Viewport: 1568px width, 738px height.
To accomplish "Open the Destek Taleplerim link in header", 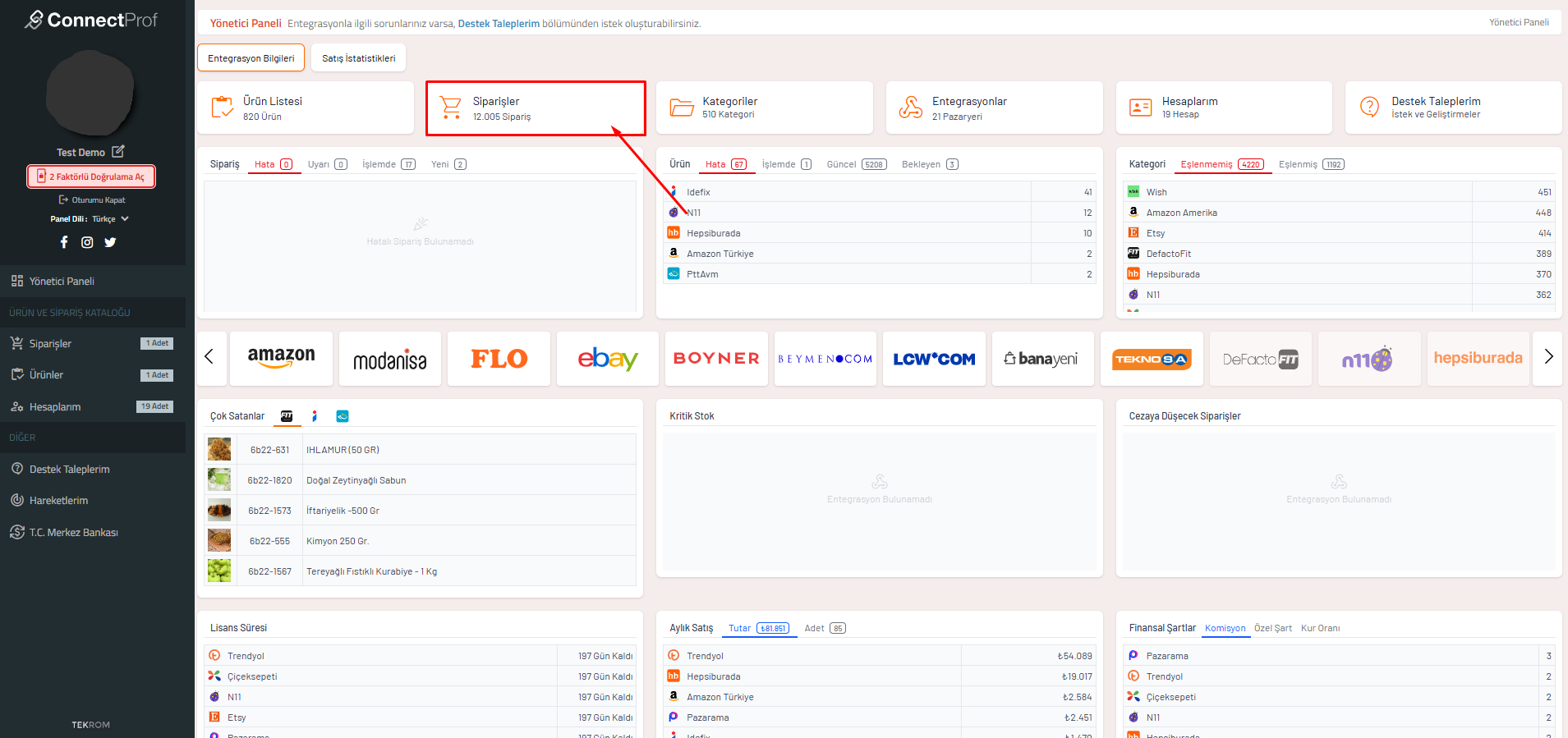I will 499,24.
